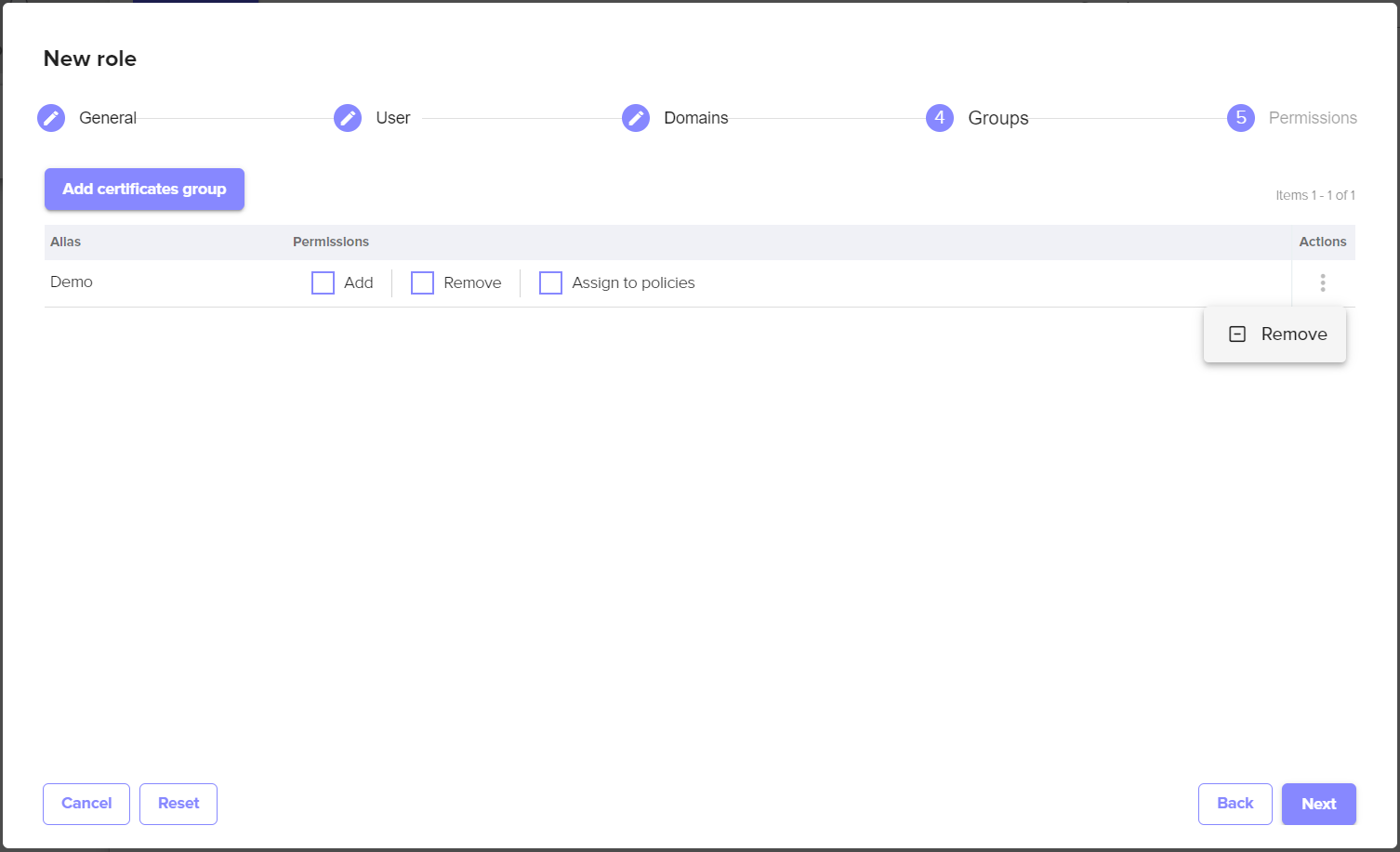
Task: Check the Assign to policies checkbox
Action: (x=550, y=282)
